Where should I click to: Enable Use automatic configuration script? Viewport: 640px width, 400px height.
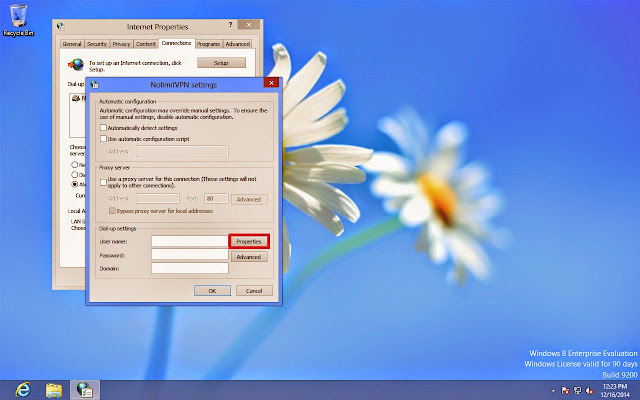104,139
